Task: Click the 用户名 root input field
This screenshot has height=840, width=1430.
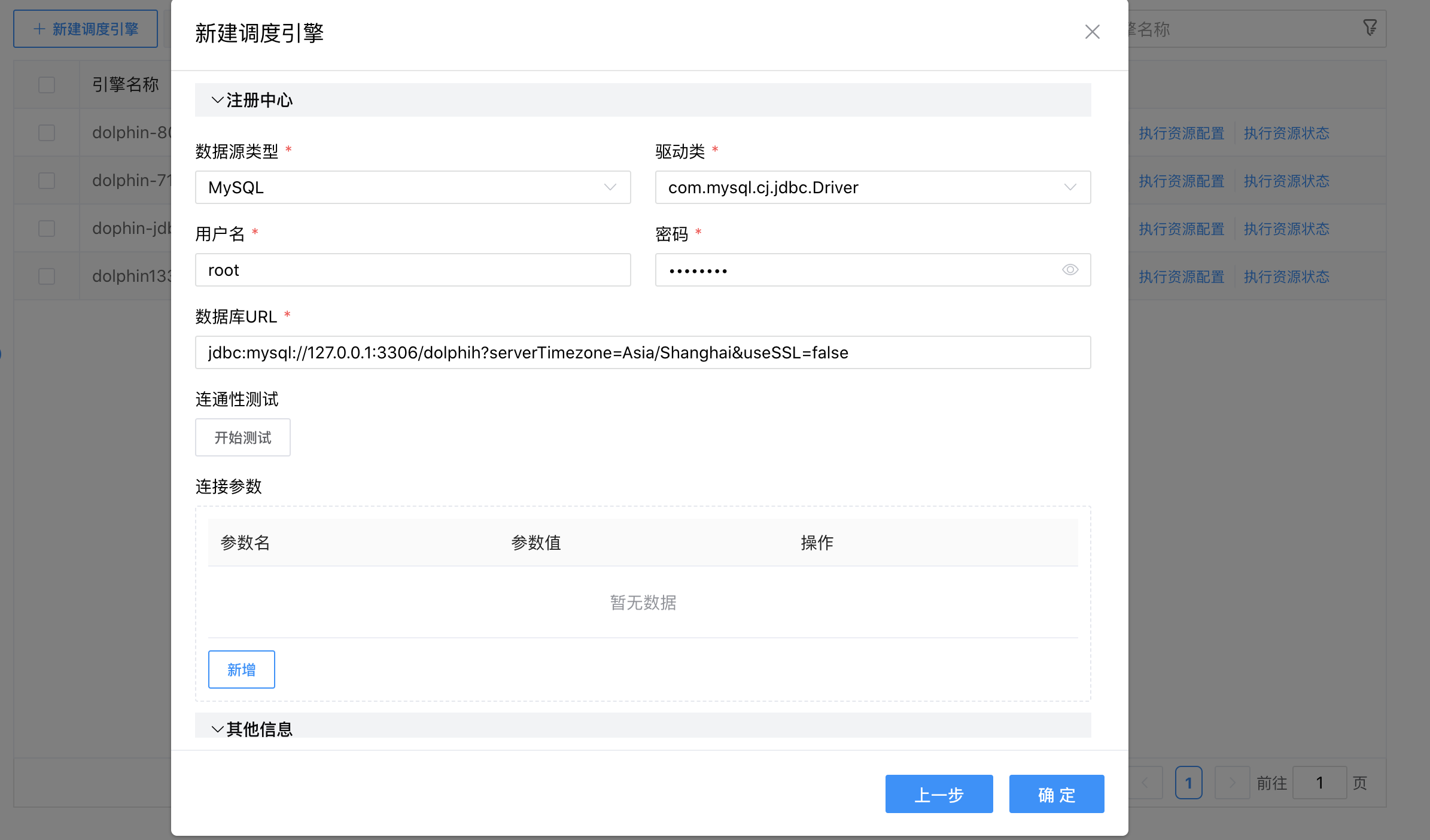Action: tap(413, 270)
